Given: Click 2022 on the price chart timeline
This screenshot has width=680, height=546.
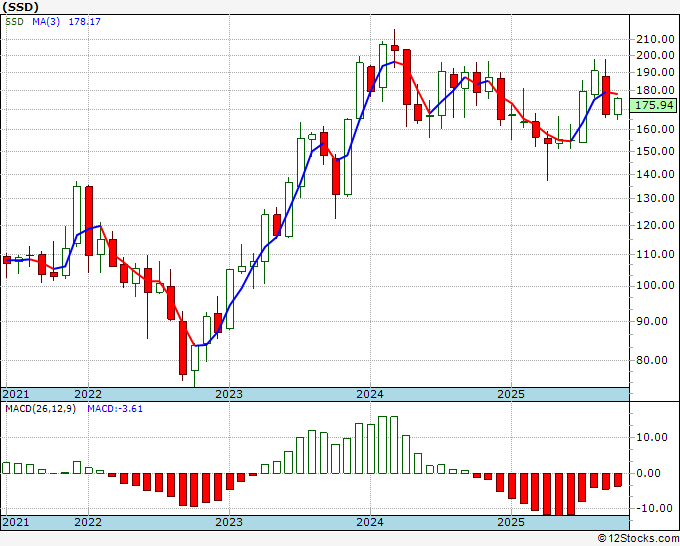Looking at the screenshot, I should [x=88, y=394].
